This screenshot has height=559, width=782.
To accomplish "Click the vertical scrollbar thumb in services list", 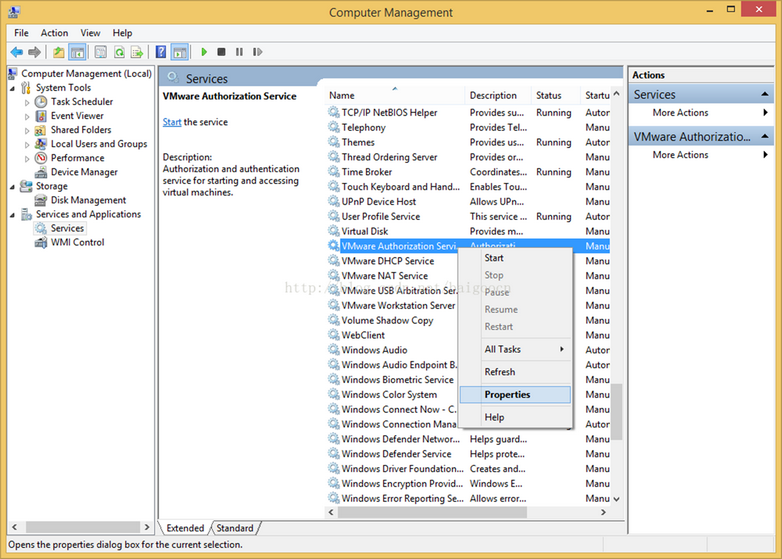I will click(x=616, y=411).
